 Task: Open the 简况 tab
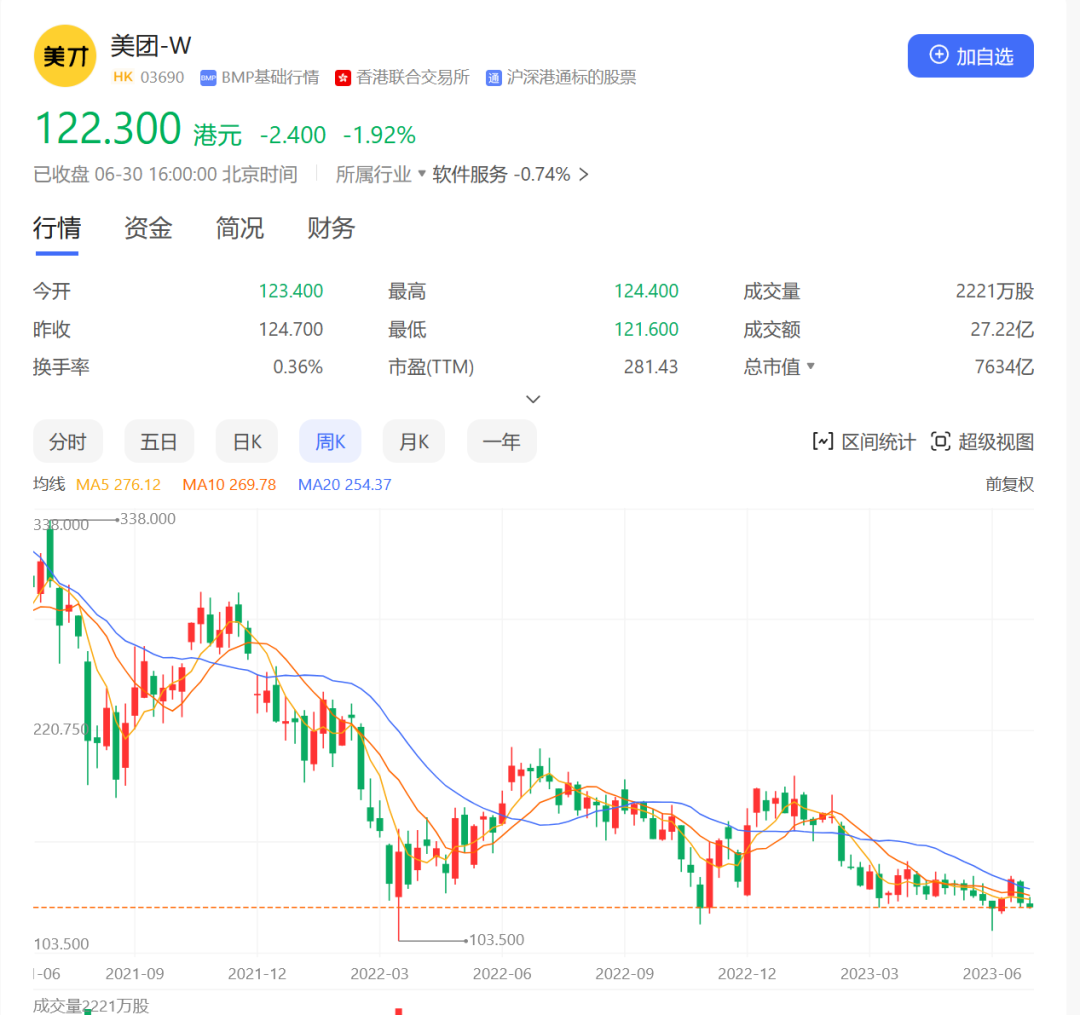pyautogui.click(x=240, y=229)
